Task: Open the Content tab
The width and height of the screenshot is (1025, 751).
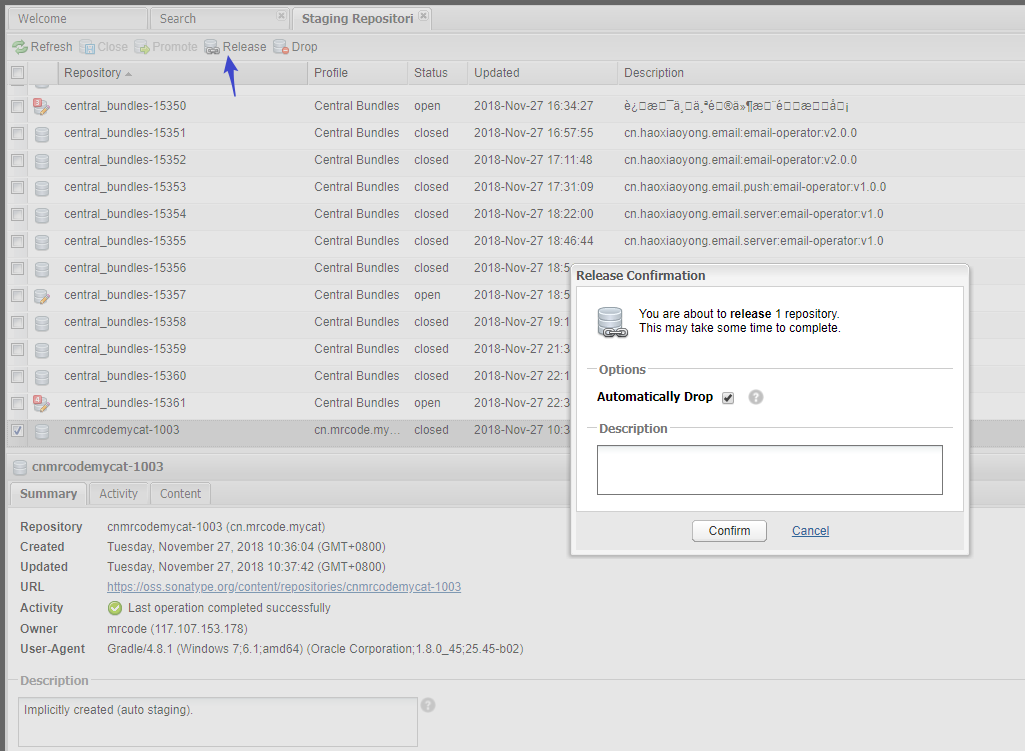Action: tap(180, 494)
